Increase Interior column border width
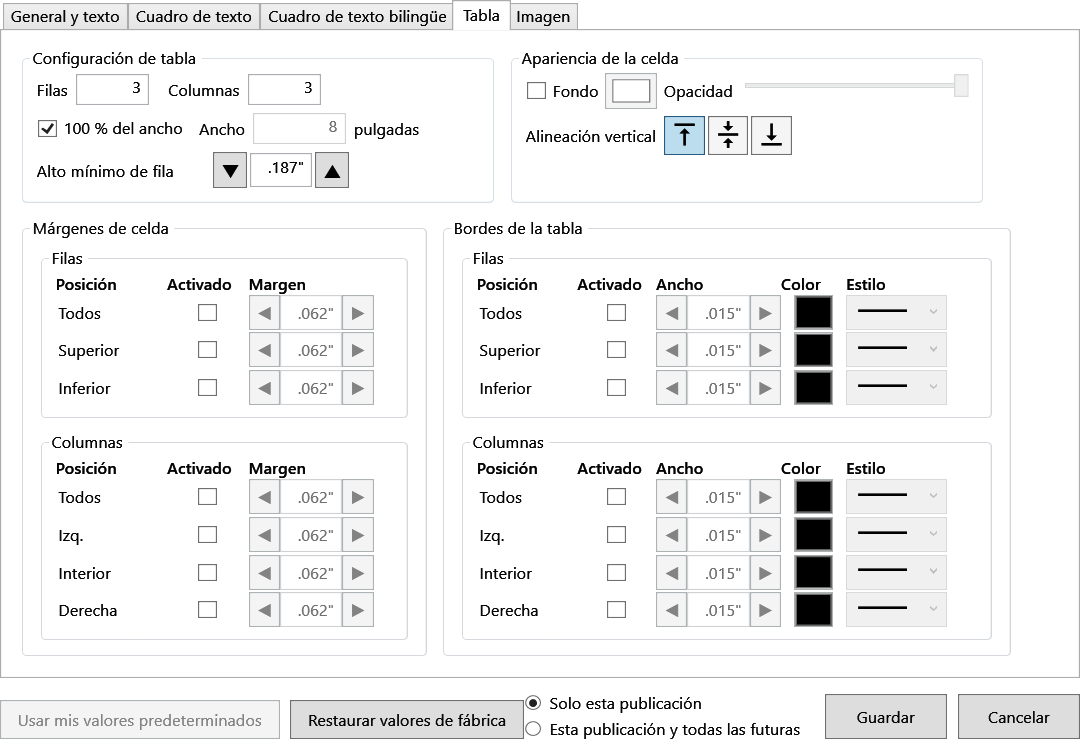Viewport: 1080px width, 740px height. pyautogui.click(x=765, y=573)
